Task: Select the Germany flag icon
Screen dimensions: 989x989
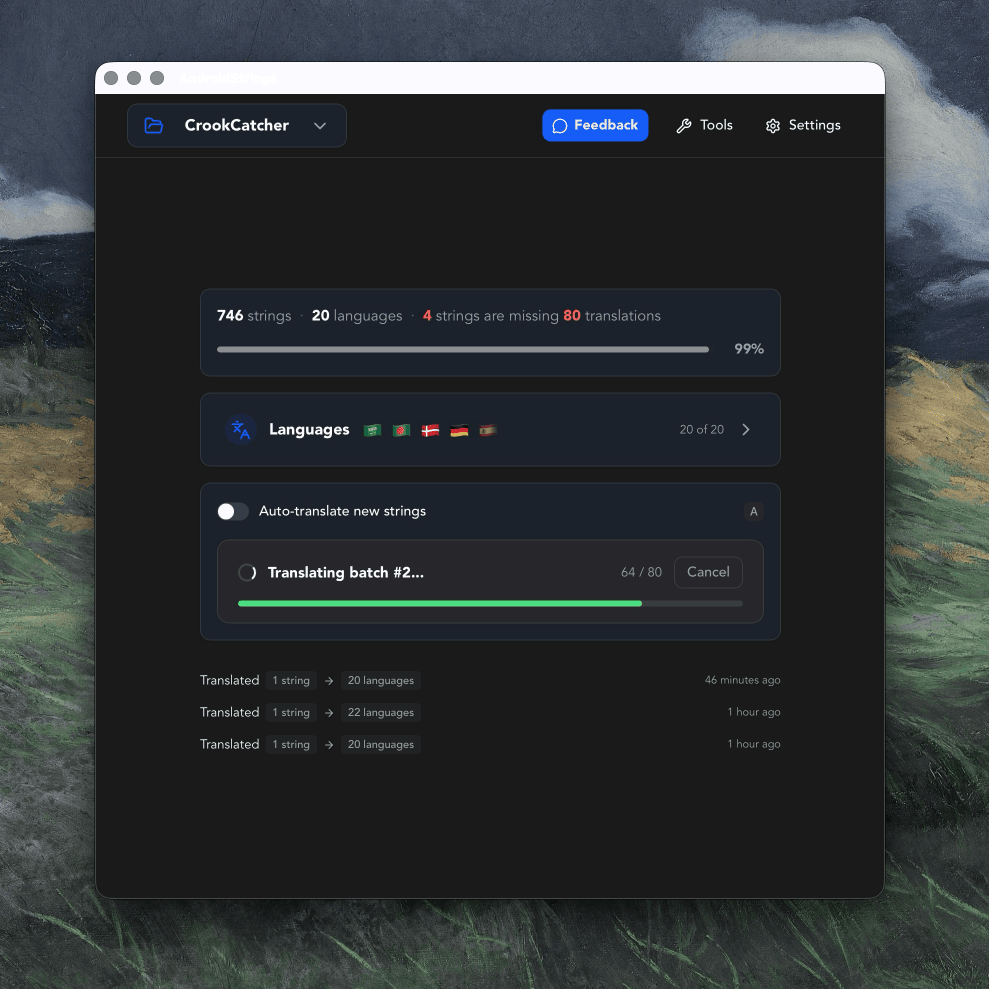Action: pyautogui.click(x=459, y=430)
